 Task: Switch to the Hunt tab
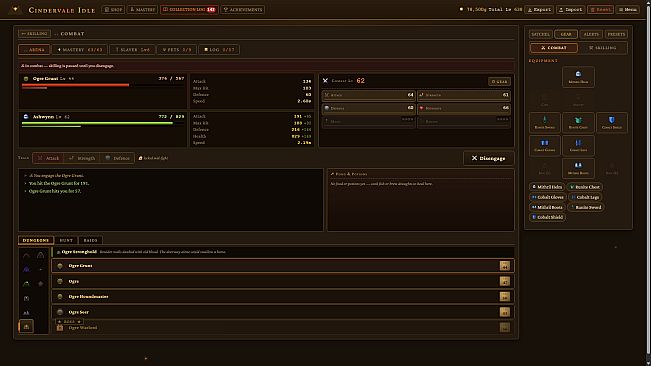(66, 240)
